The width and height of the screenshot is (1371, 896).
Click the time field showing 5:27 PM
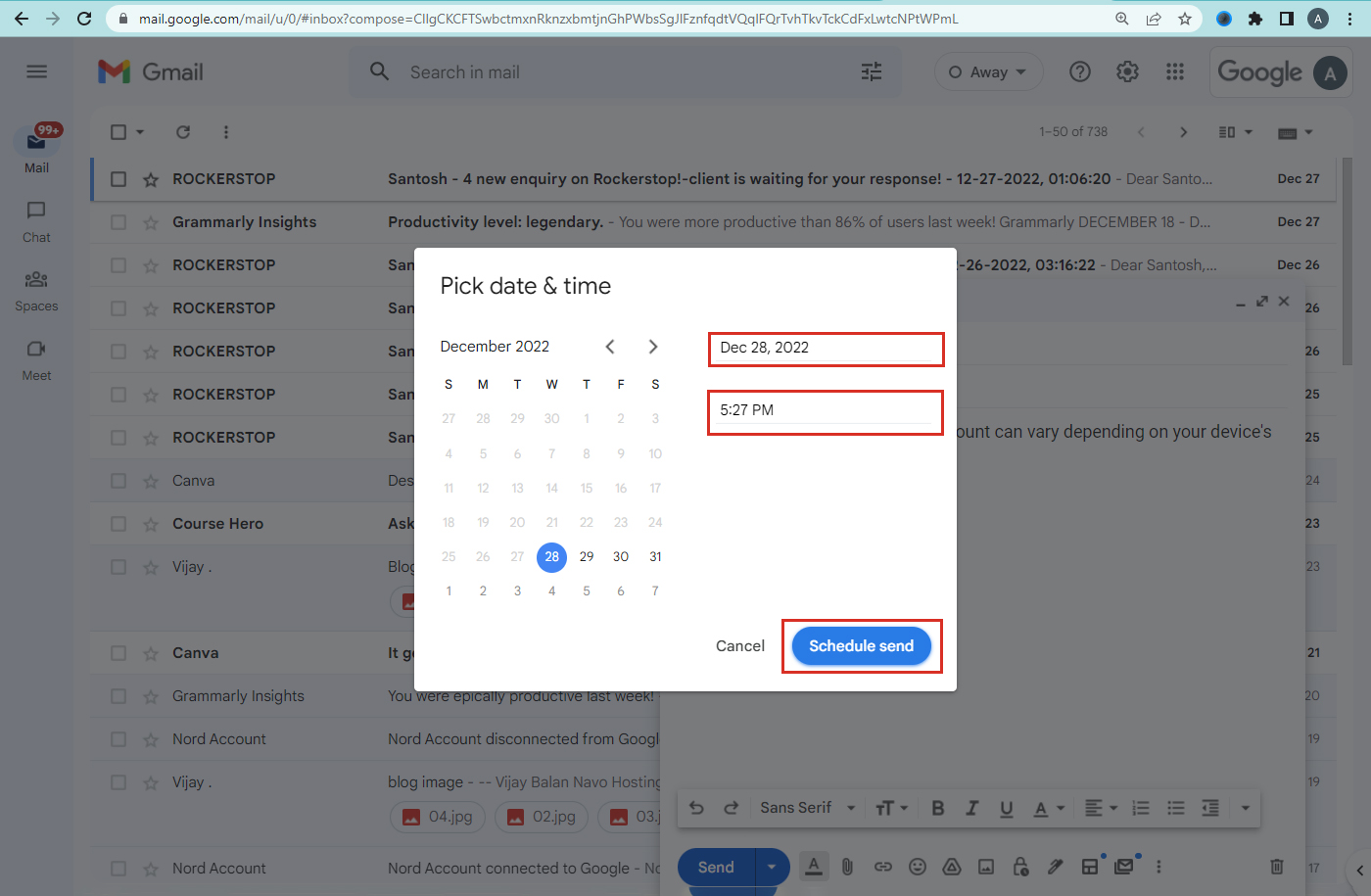pos(826,411)
